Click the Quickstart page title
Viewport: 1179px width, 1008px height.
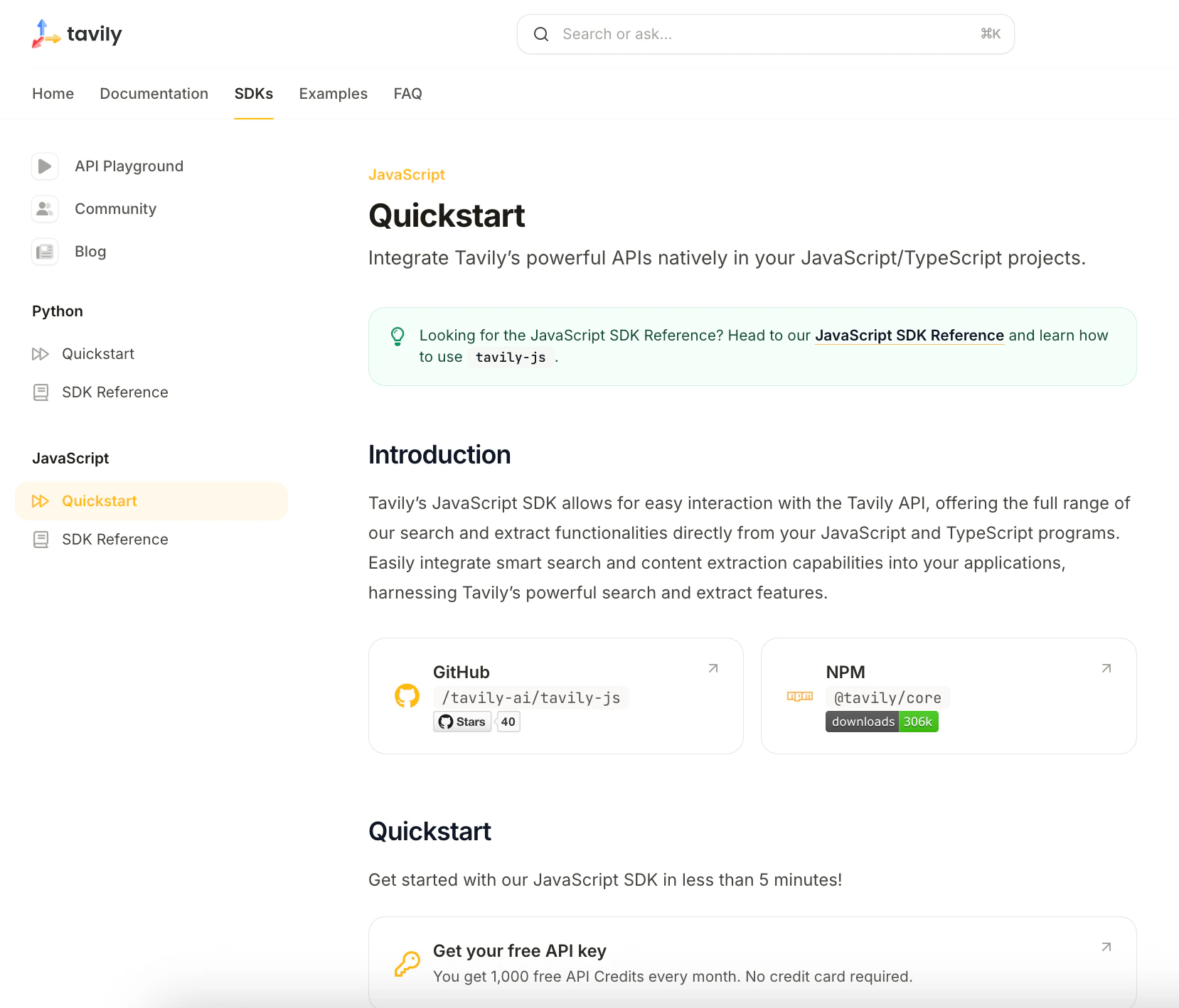(x=447, y=216)
